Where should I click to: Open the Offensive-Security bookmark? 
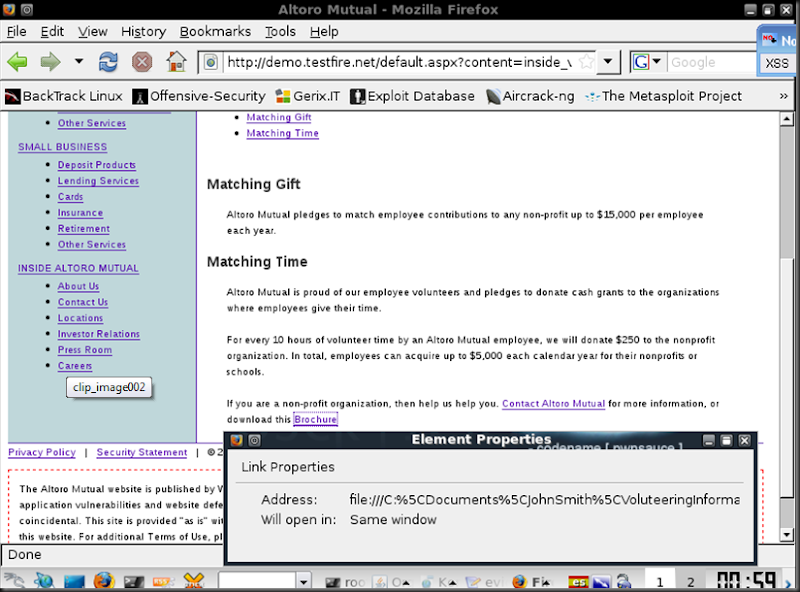pos(199,96)
